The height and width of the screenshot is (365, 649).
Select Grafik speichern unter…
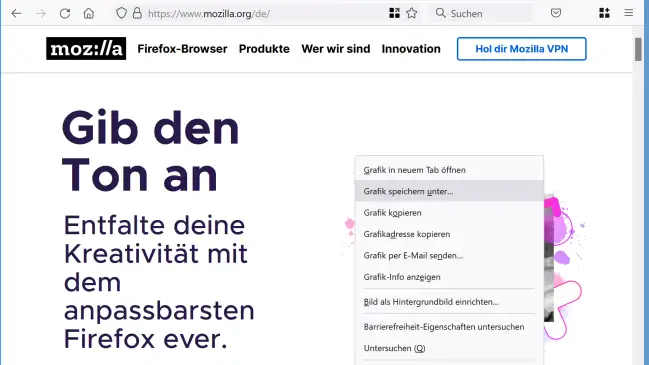click(x=449, y=191)
